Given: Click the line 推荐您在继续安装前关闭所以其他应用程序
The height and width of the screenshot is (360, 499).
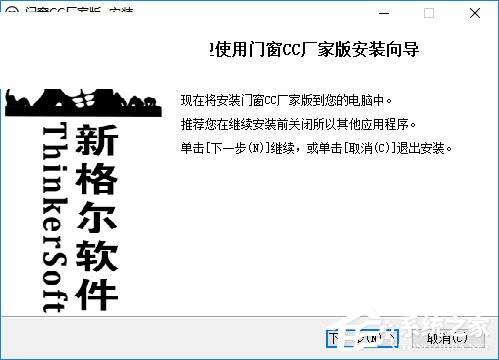Looking at the screenshot, I should (298, 124).
